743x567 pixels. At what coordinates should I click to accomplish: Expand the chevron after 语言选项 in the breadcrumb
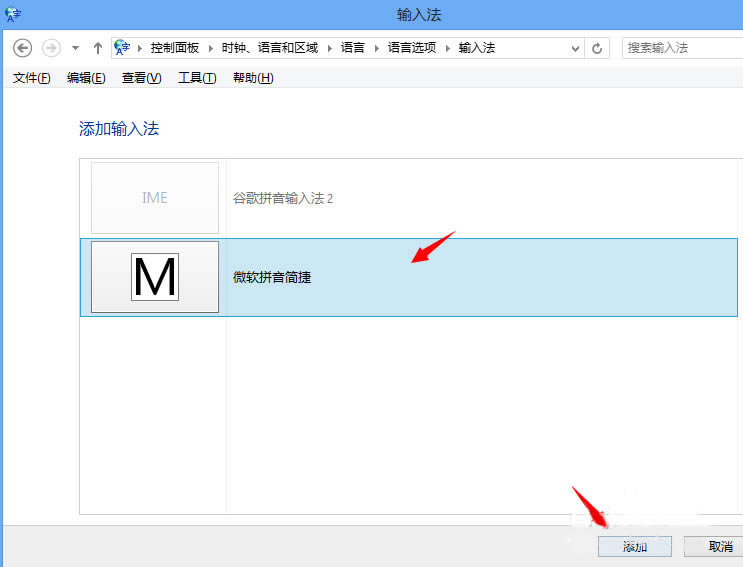[x=447, y=48]
